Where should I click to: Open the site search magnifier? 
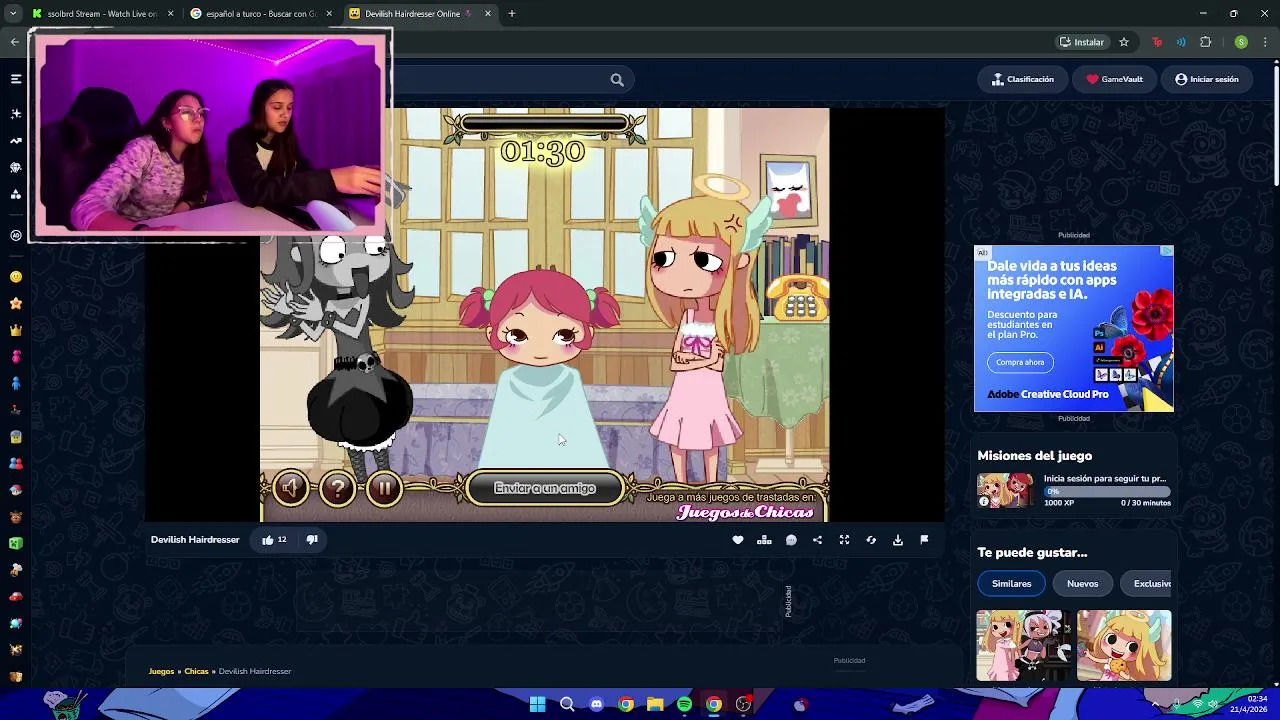(617, 80)
